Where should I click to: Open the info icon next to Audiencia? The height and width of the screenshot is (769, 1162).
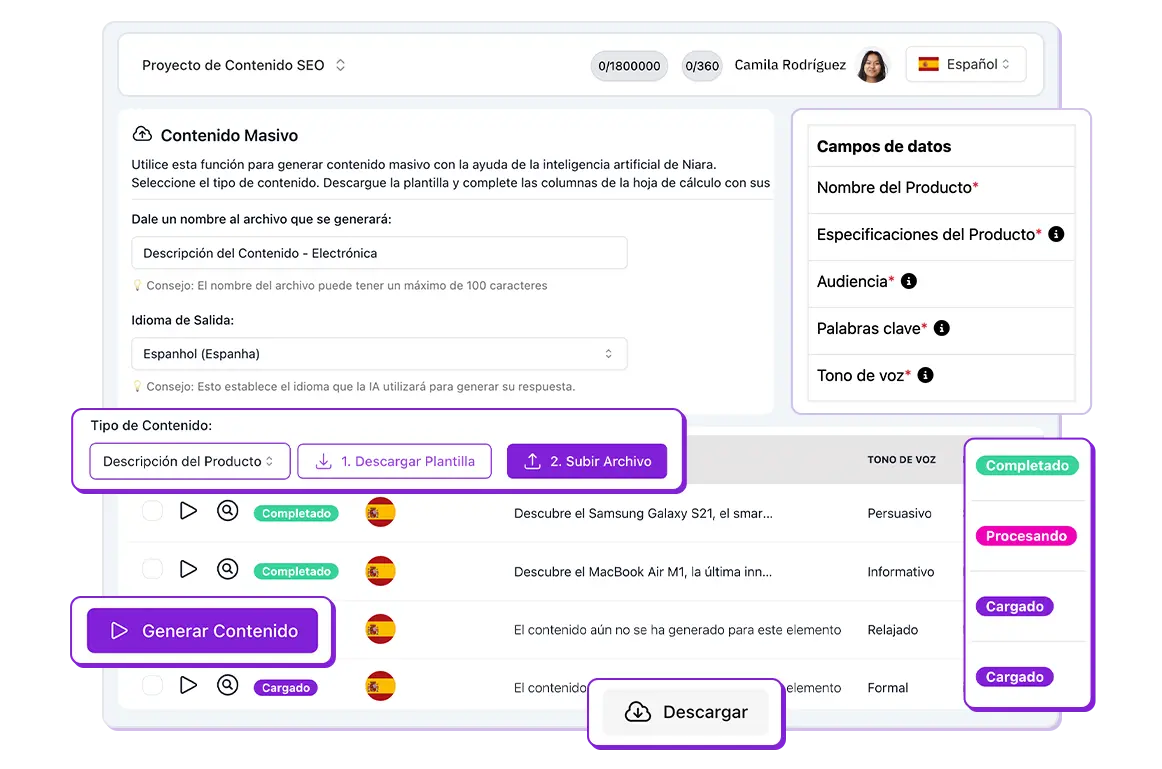[x=908, y=281]
